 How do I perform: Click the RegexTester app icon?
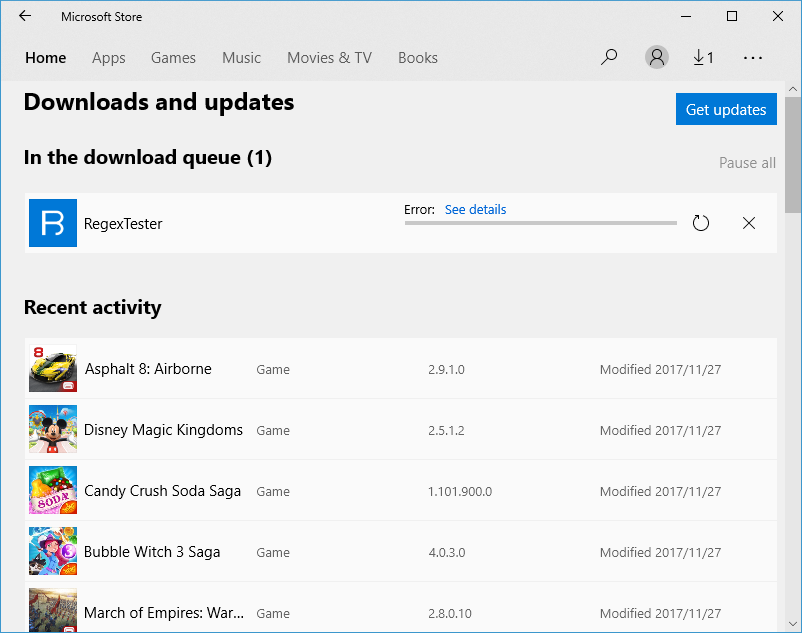coord(53,223)
